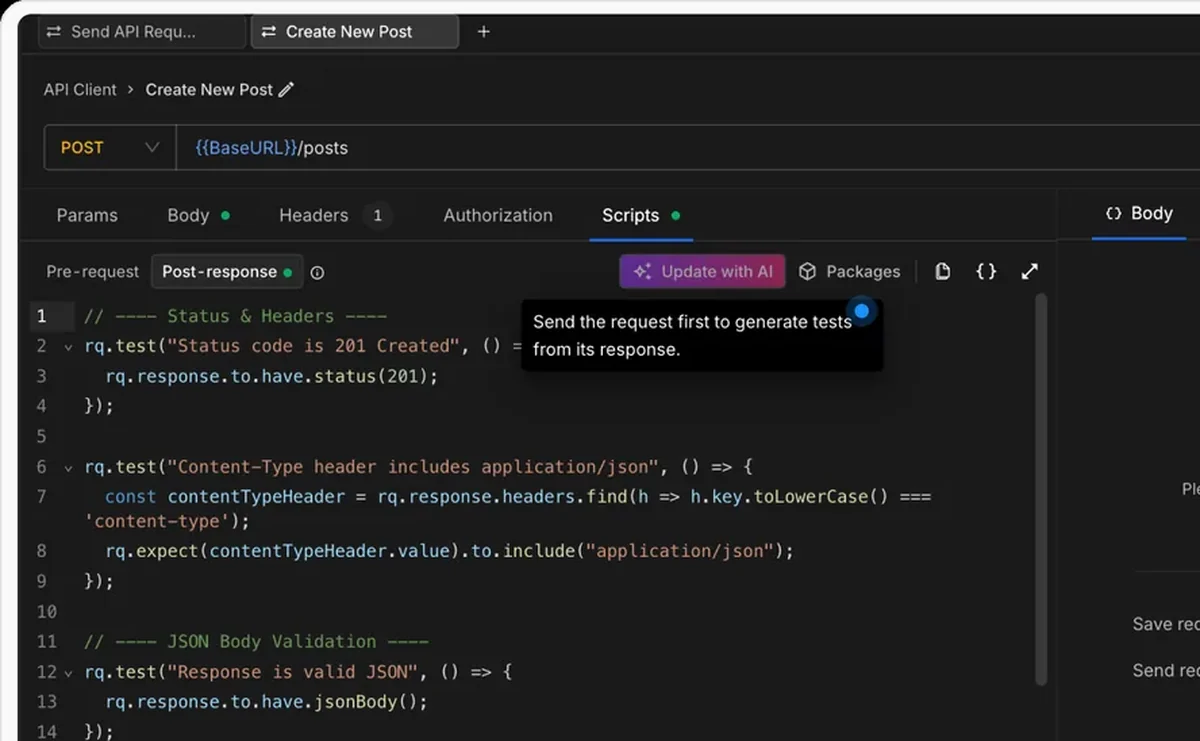Click the Update with AI button
Screen dimensions: 1200x741
[x=702, y=272]
